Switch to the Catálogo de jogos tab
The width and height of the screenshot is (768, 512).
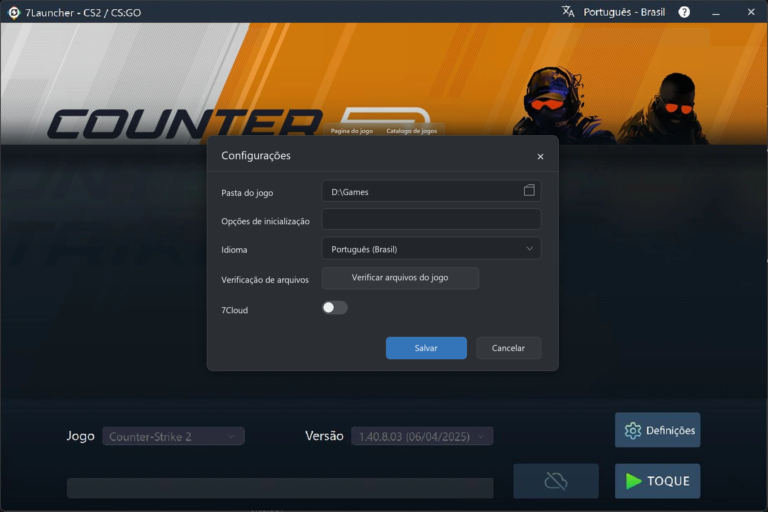411,131
